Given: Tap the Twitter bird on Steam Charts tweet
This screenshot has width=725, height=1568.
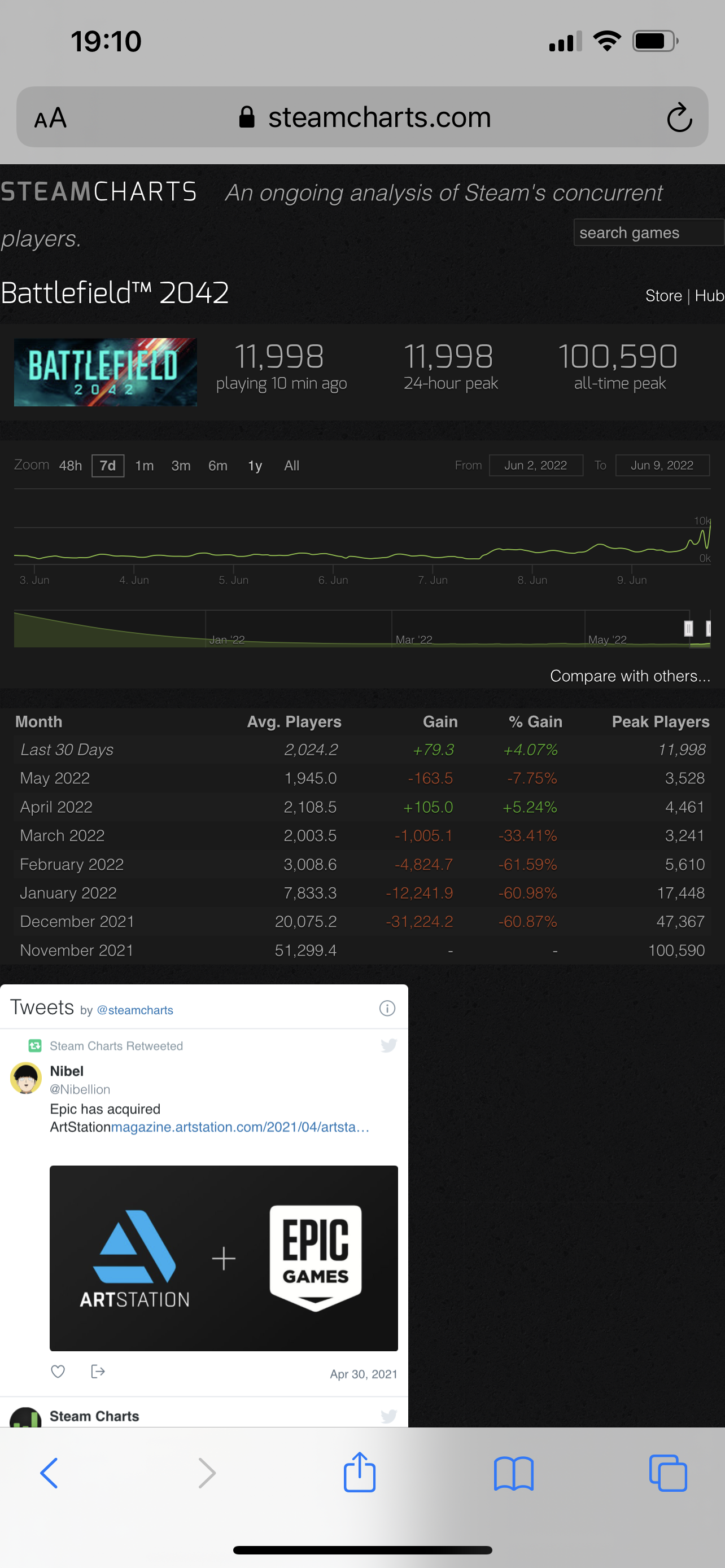Looking at the screenshot, I should [388, 1416].
